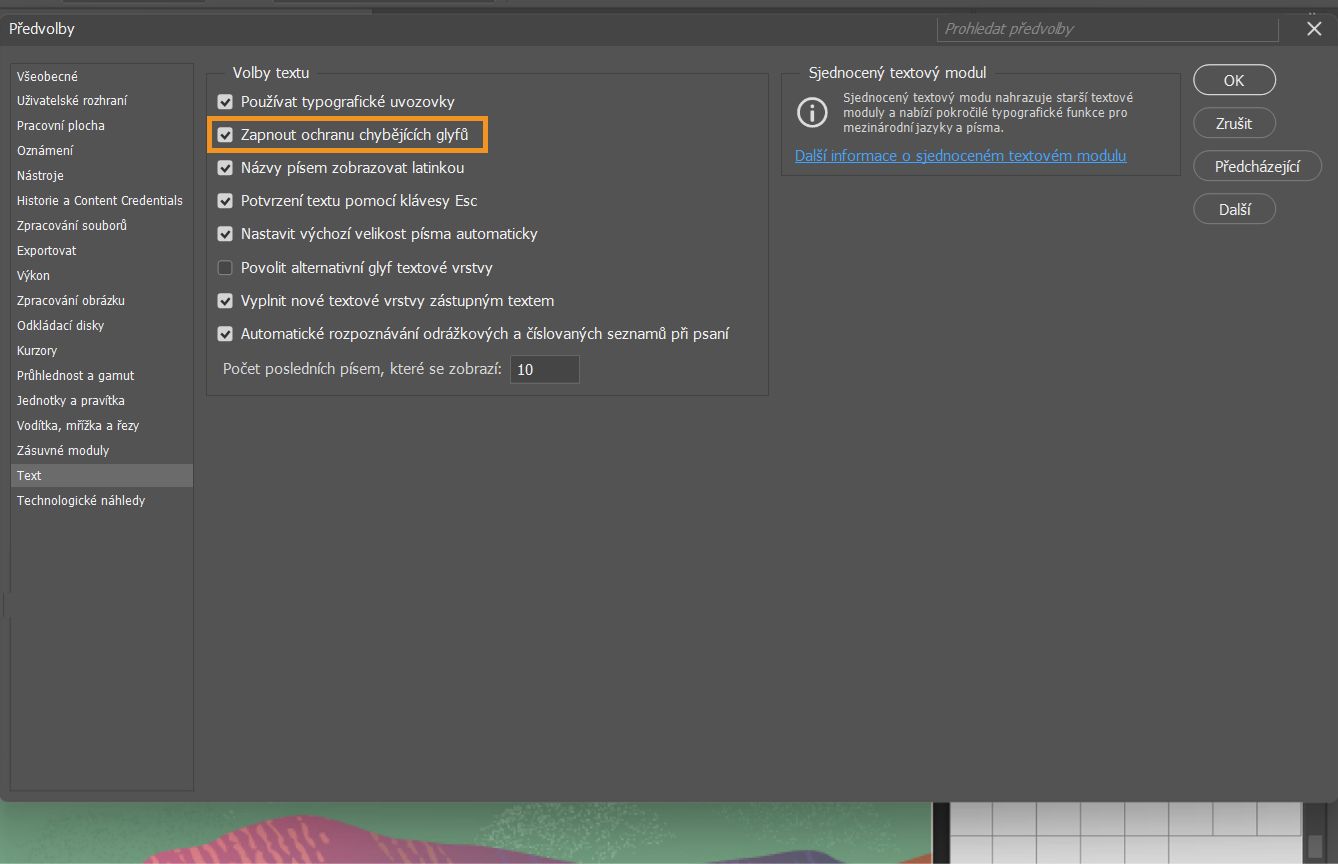
Task: Open the Všeobecné preferences category
Action: [102, 76]
